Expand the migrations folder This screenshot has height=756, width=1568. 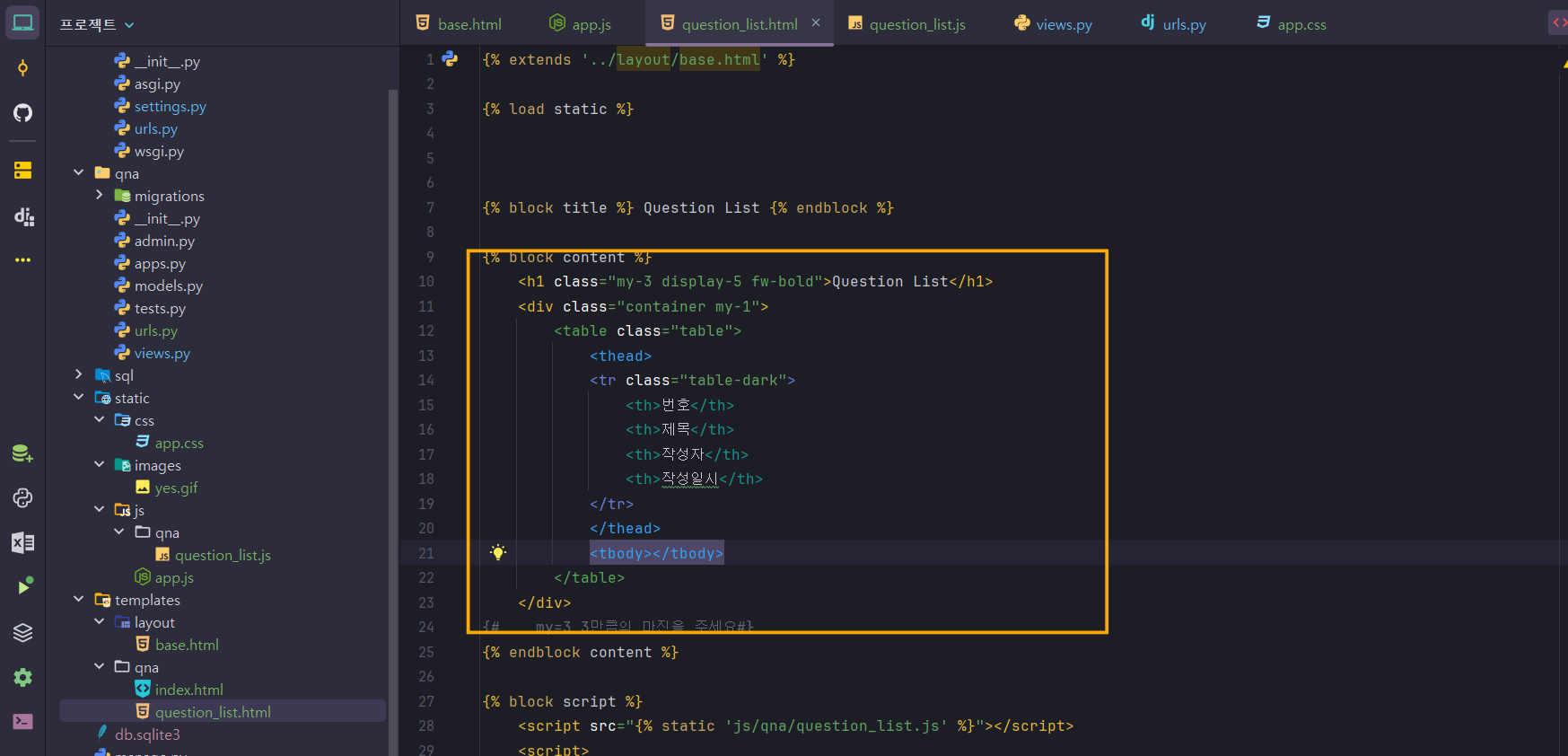tap(99, 195)
